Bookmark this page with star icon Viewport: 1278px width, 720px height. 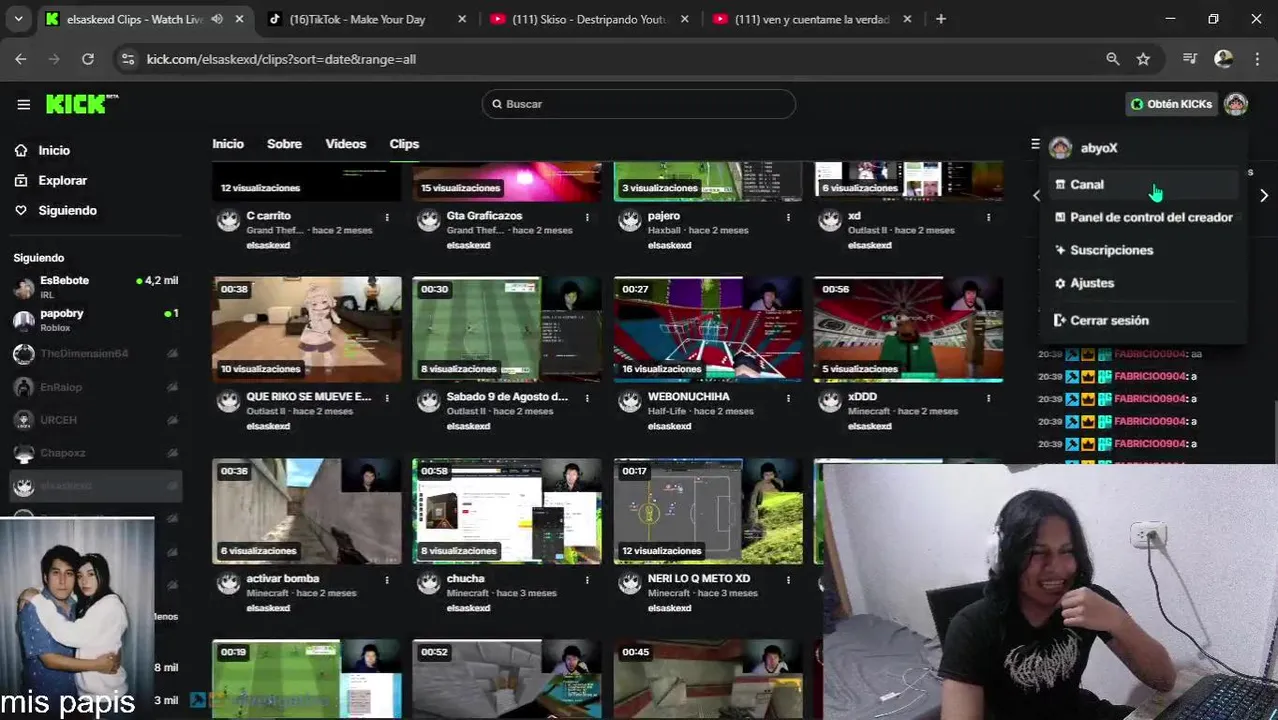[x=1143, y=59]
